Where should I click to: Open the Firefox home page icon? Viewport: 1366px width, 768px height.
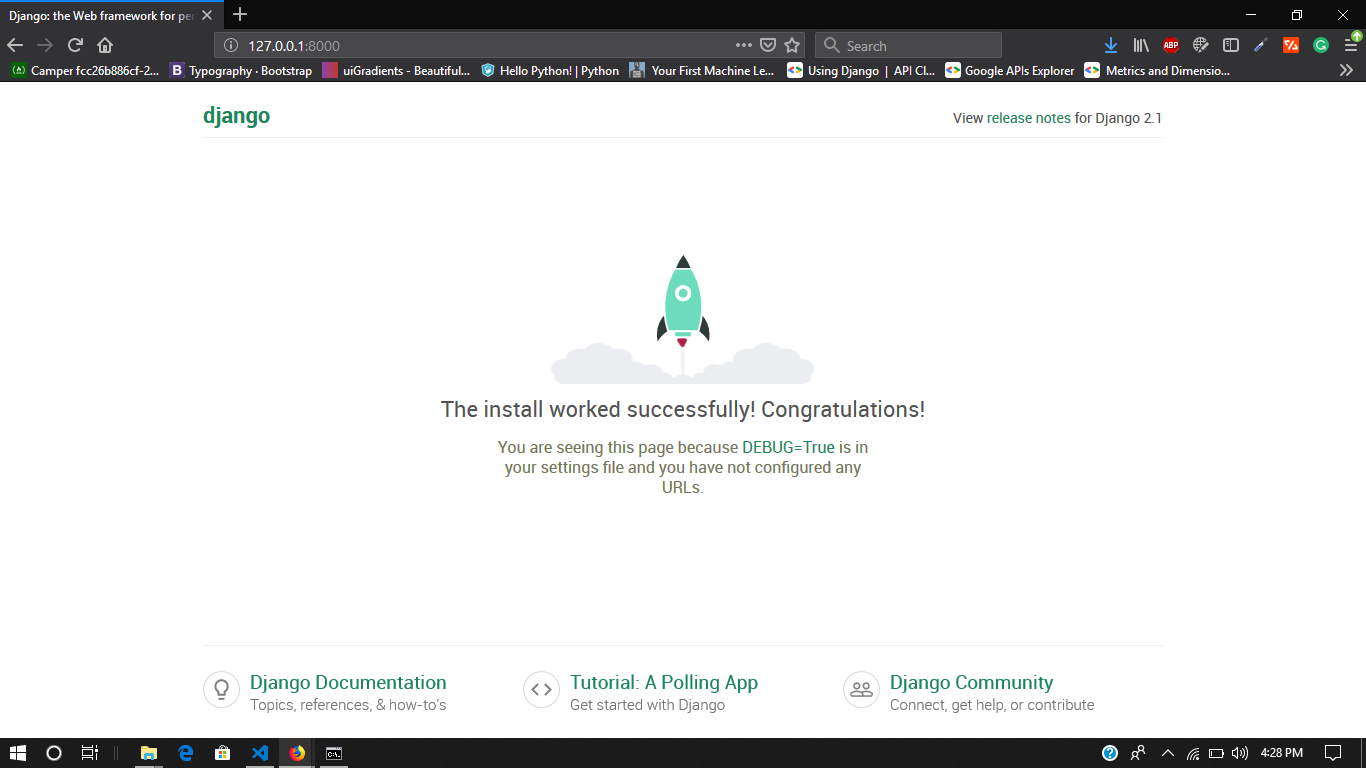105,45
